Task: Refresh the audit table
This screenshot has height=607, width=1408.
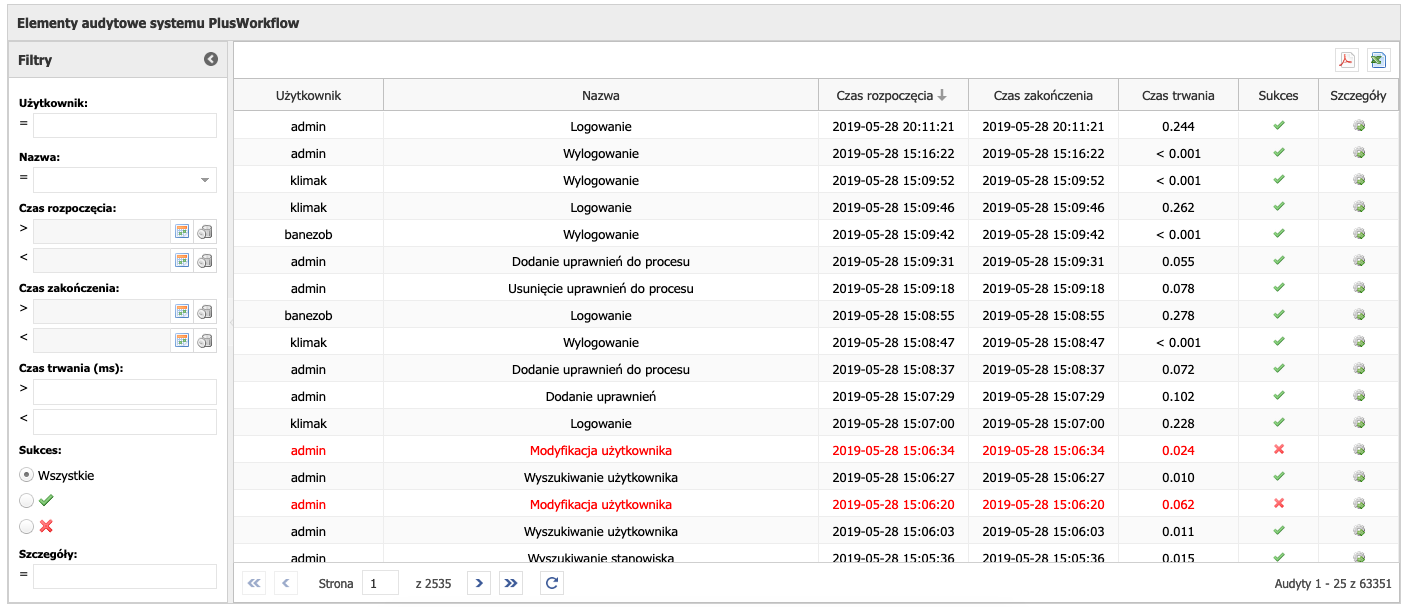Action: 552,583
